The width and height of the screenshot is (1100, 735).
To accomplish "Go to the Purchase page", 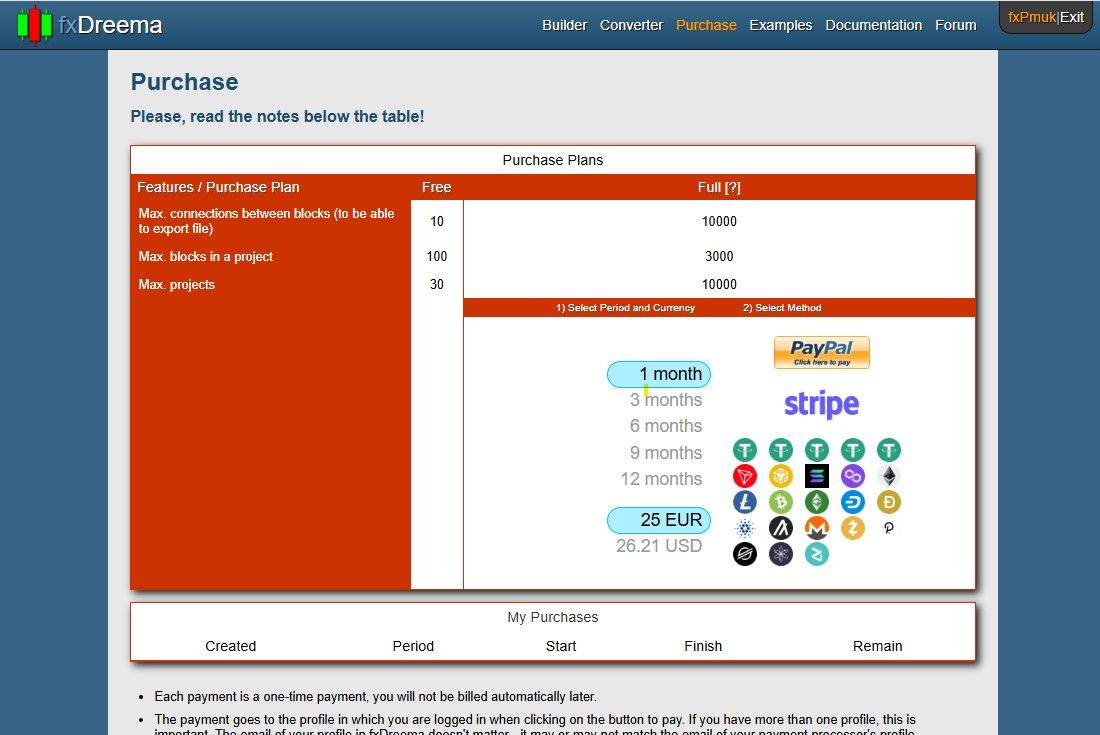I will click(x=706, y=25).
